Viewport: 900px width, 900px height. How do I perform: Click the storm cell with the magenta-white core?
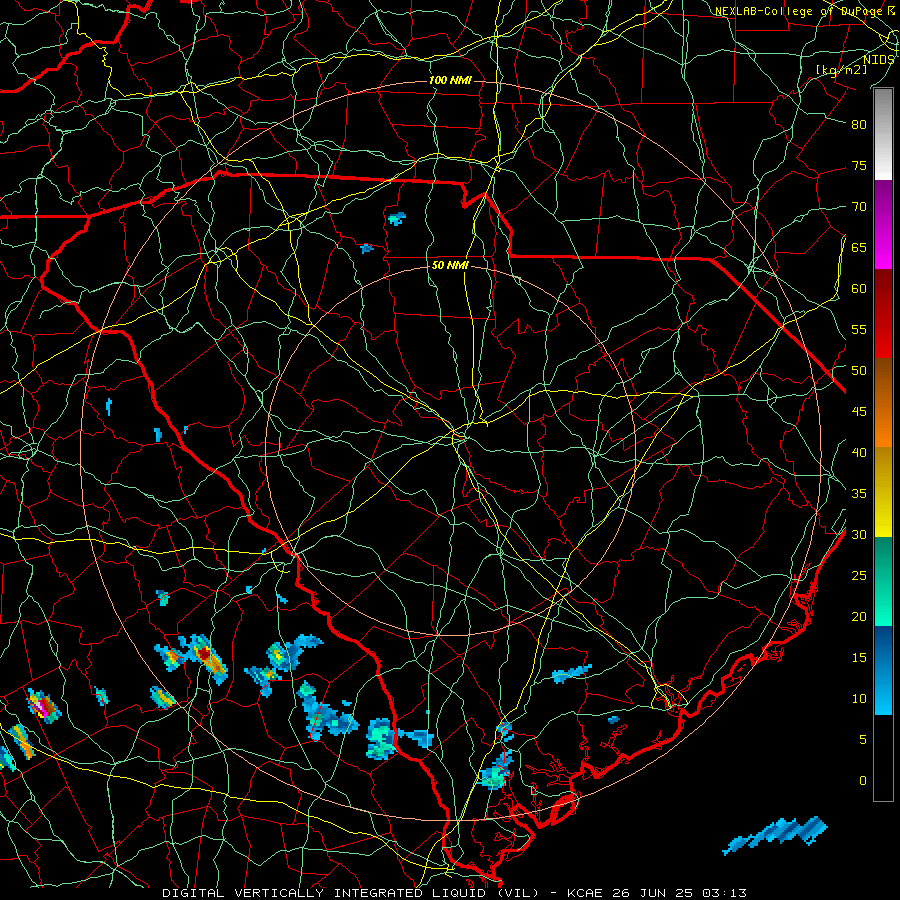[44, 706]
